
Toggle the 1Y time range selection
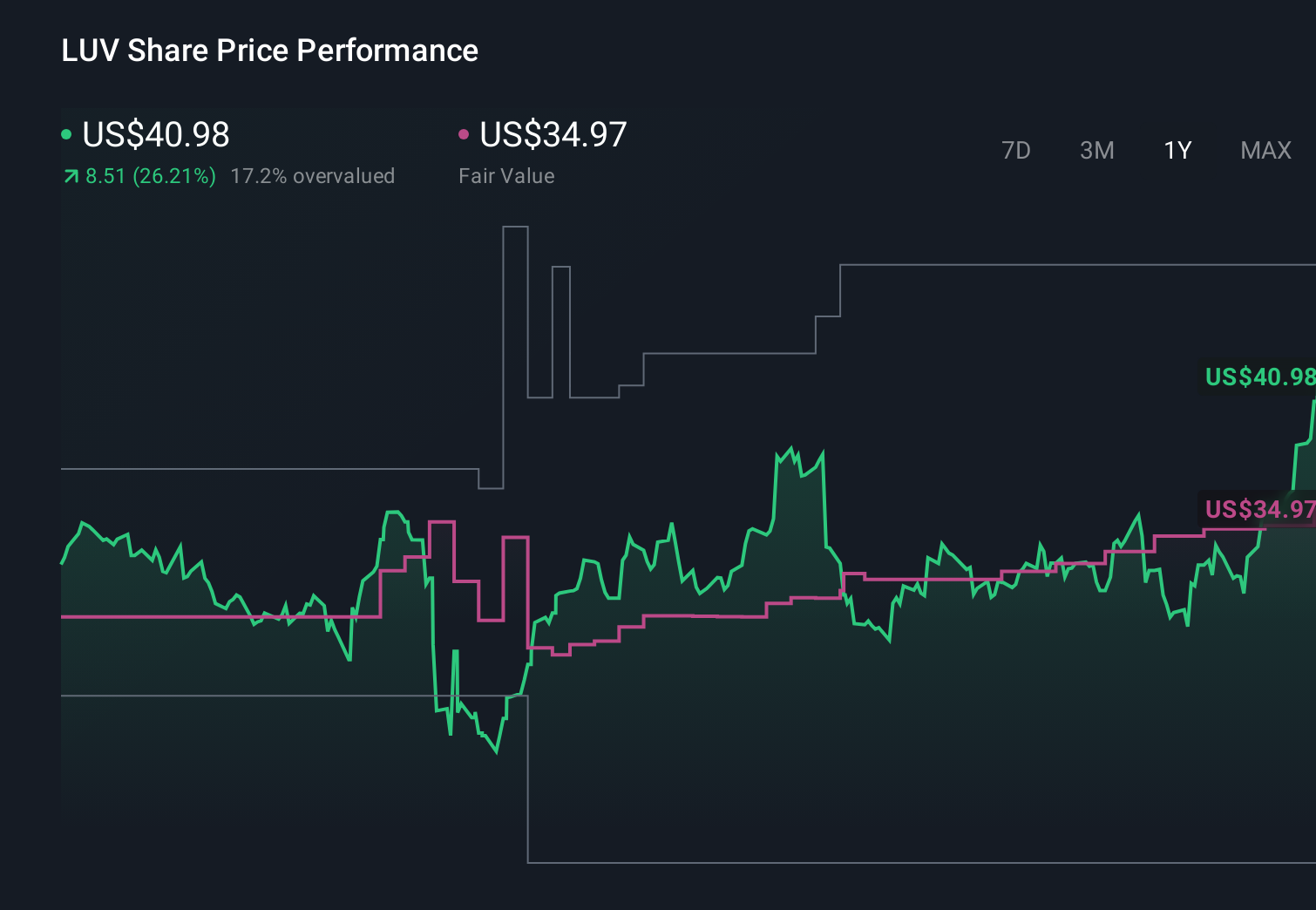(x=1177, y=150)
